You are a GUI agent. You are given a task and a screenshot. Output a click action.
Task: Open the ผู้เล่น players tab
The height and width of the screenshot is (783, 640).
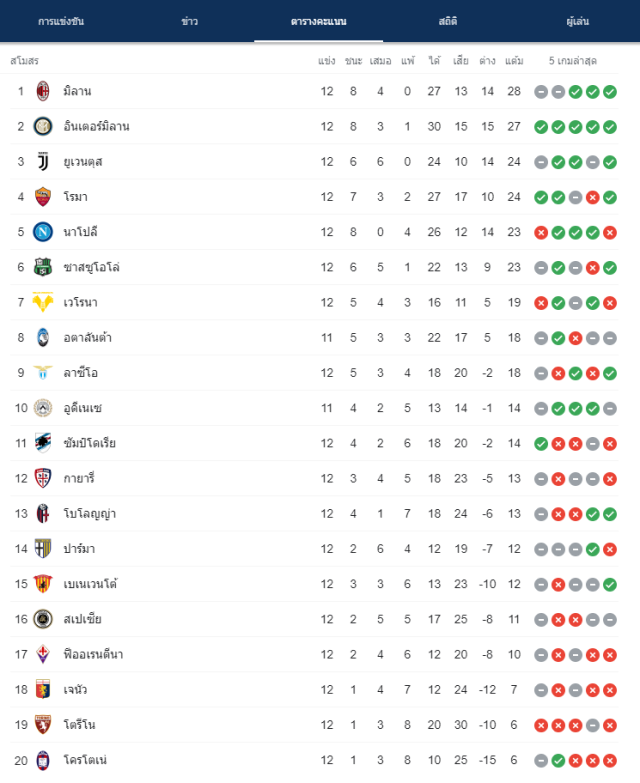pyautogui.click(x=578, y=21)
